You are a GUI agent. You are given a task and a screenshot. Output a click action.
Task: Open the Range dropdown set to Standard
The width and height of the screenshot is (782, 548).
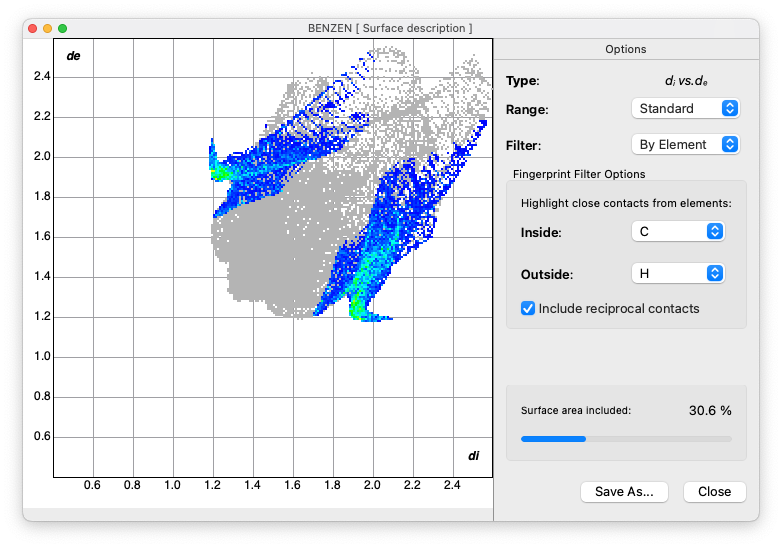coord(686,108)
